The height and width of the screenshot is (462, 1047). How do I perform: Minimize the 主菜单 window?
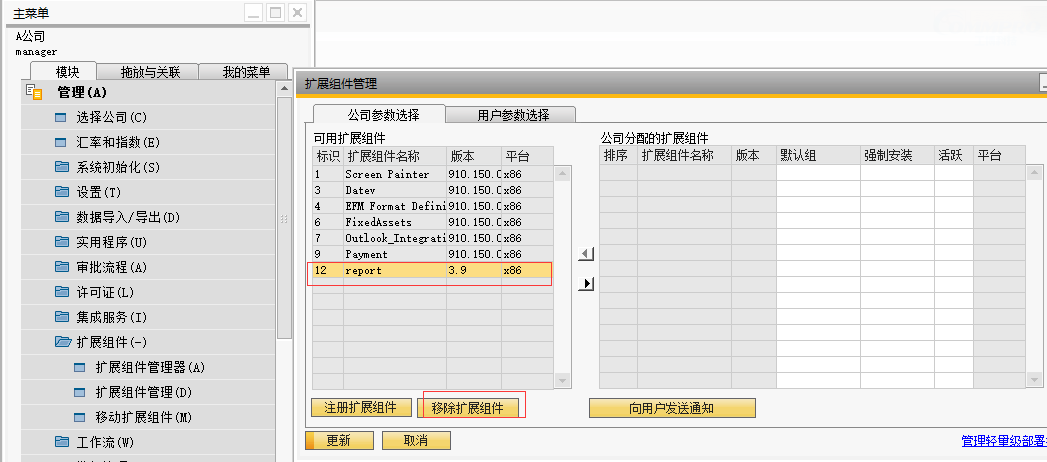point(254,12)
